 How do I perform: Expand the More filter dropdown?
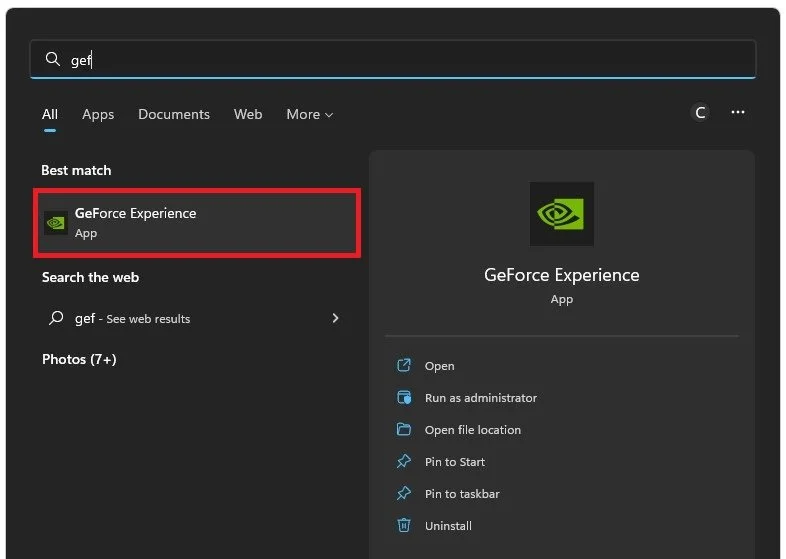(x=309, y=114)
